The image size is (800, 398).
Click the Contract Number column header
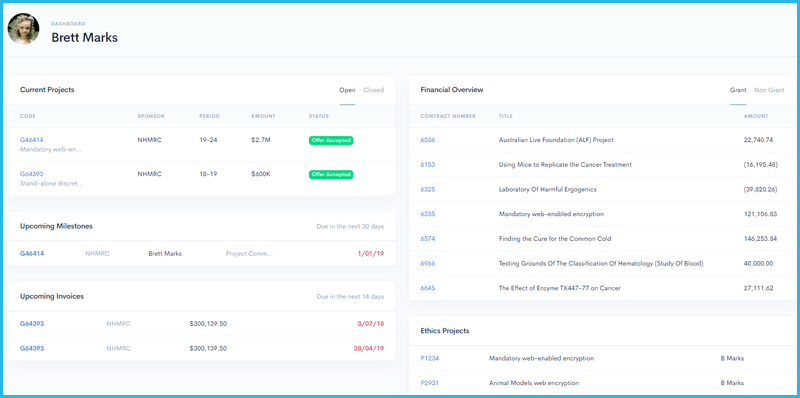coord(448,116)
